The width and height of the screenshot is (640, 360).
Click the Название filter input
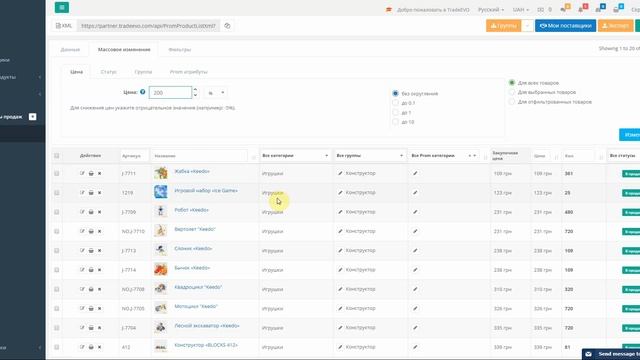tap(200, 156)
